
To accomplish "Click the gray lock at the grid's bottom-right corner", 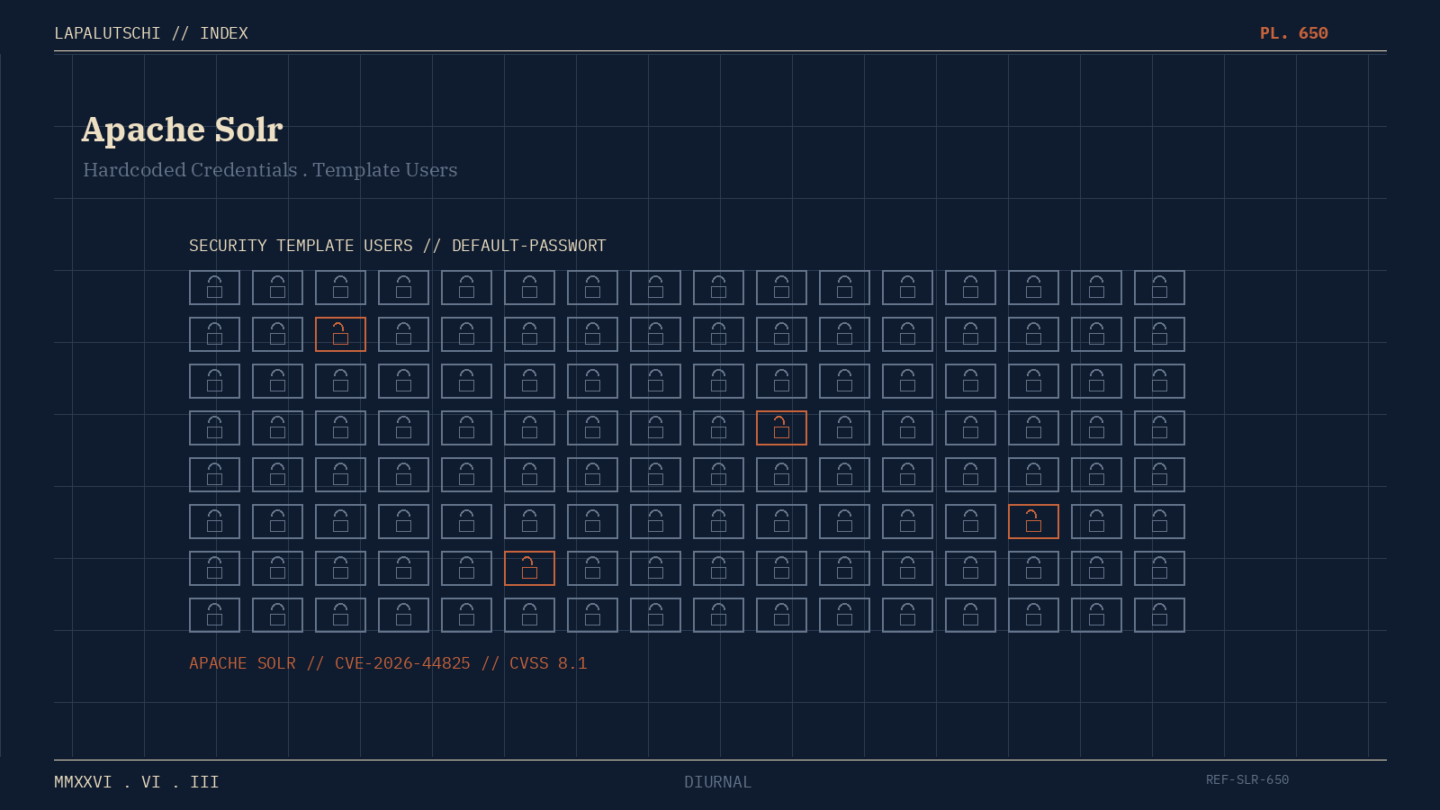I will [1159, 615].
